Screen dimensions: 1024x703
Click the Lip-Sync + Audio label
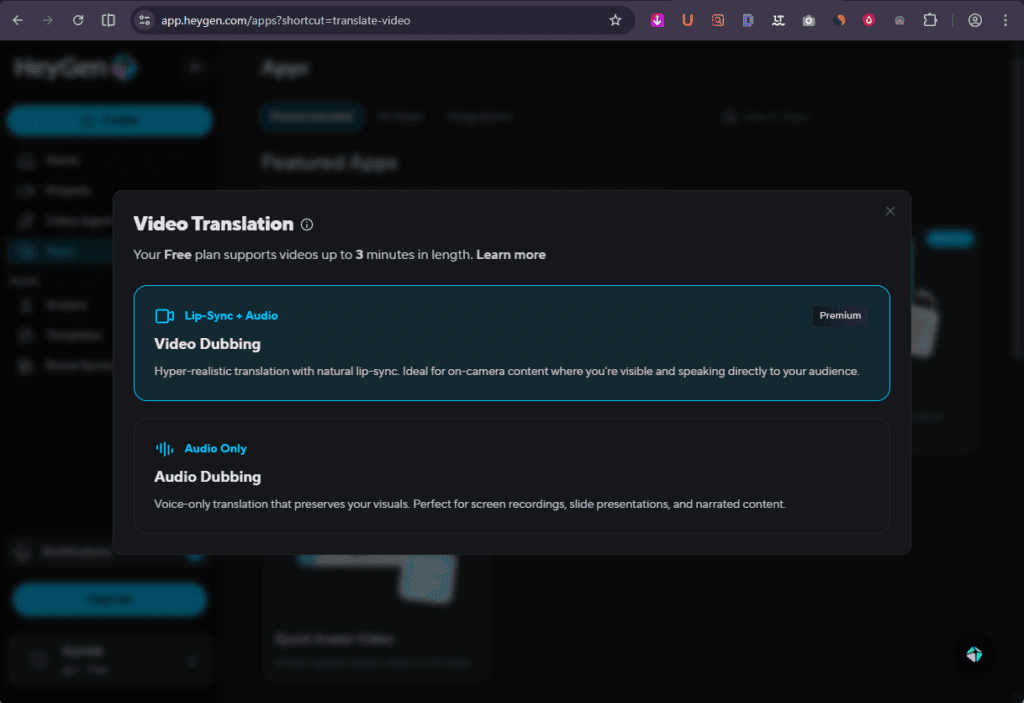tap(231, 316)
